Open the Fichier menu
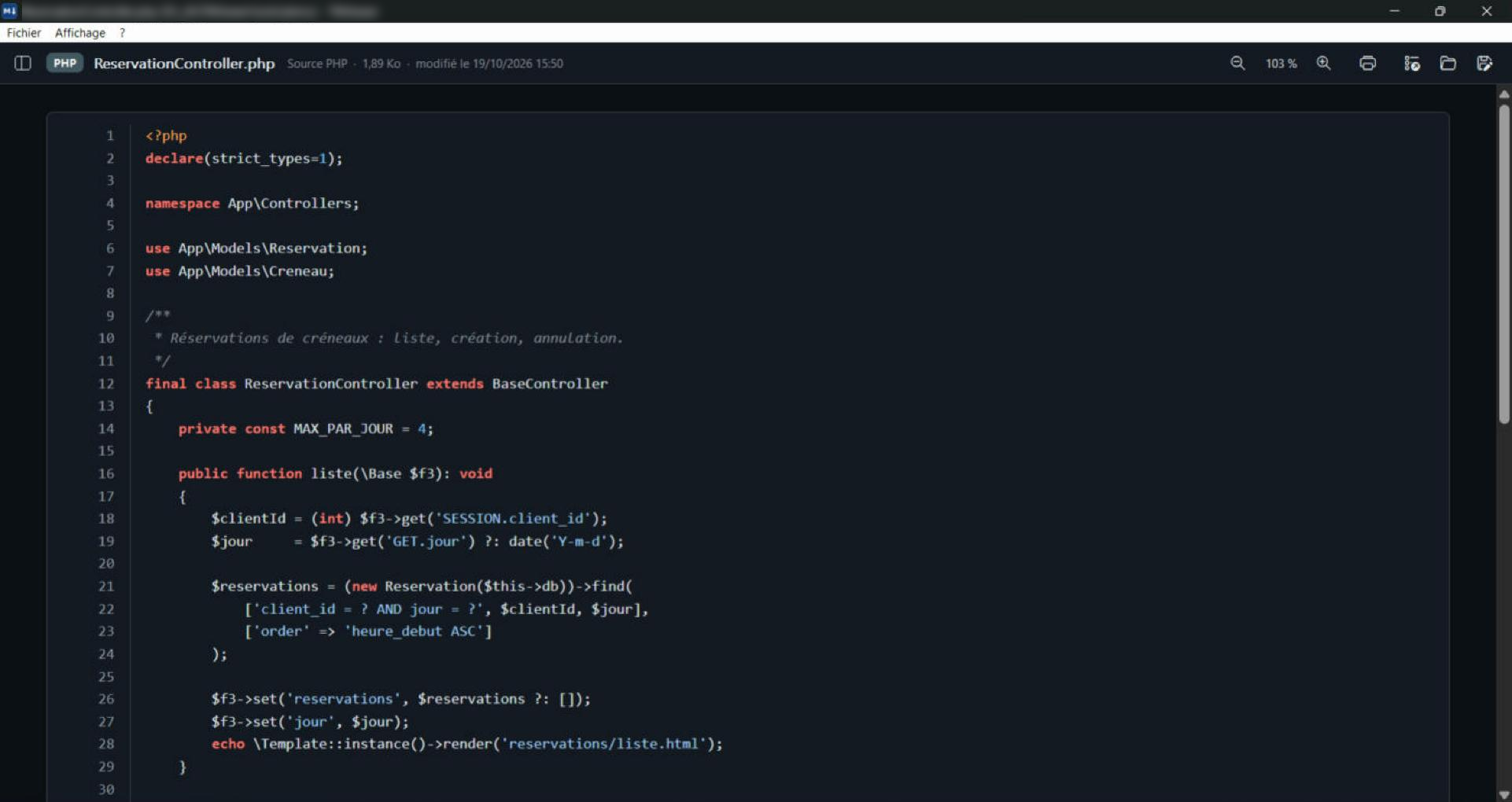Screen dimensions: 1512x802 click(x=24, y=32)
